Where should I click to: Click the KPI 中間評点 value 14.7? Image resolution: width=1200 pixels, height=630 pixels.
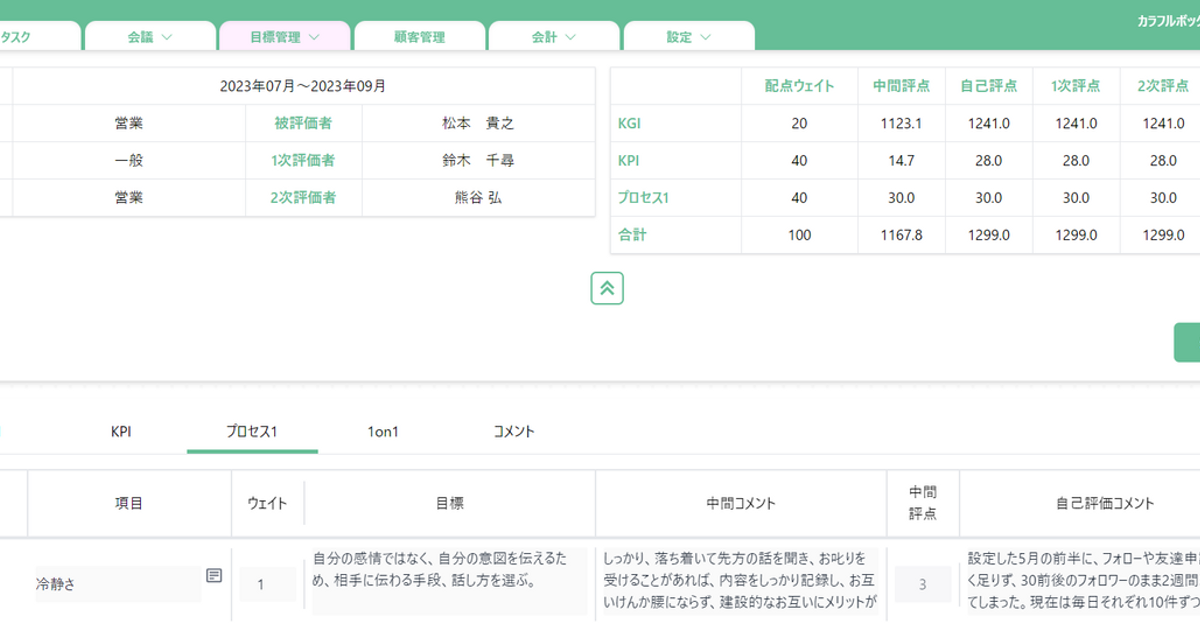click(902, 160)
